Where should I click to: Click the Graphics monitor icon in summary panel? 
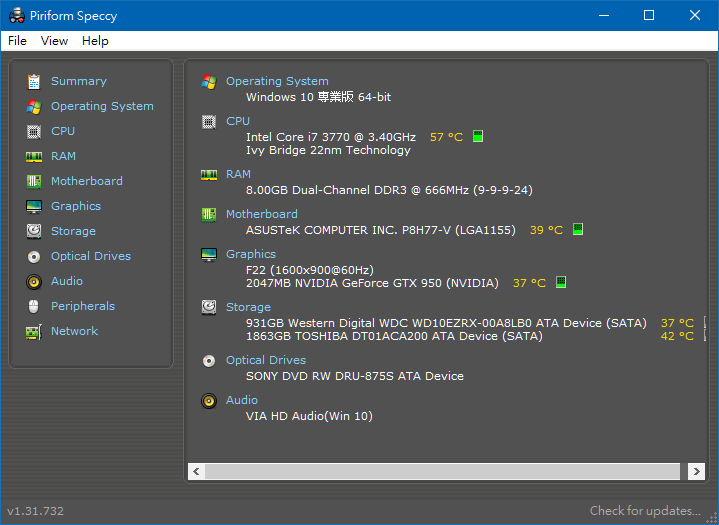(209, 254)
